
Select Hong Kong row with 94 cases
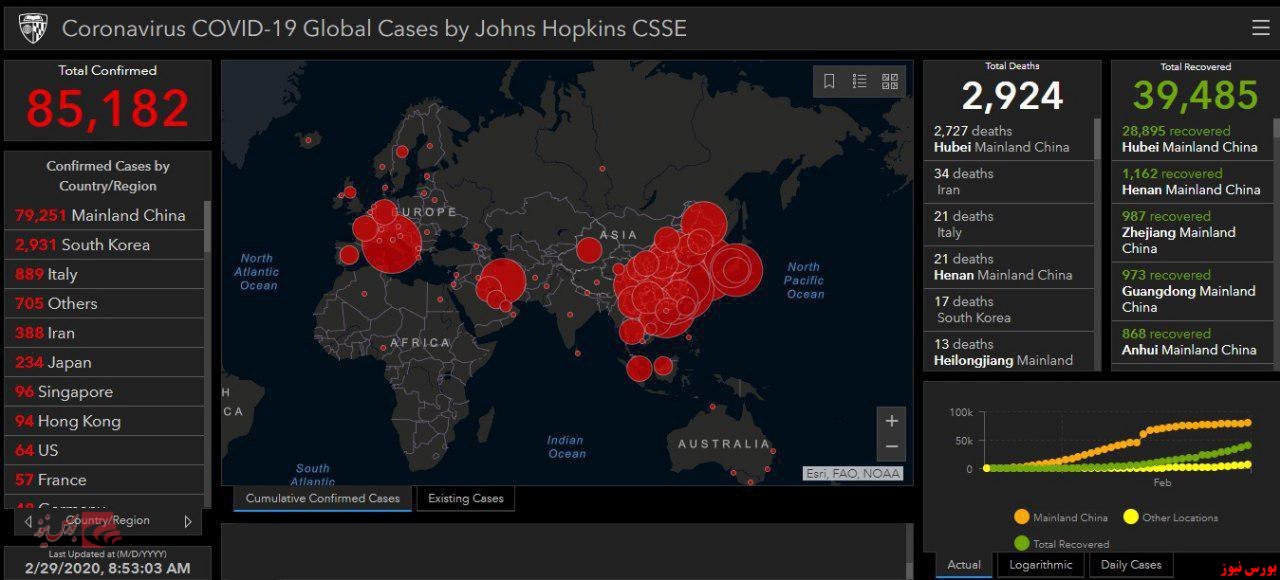pyautogui.click(x=105, y=421)
